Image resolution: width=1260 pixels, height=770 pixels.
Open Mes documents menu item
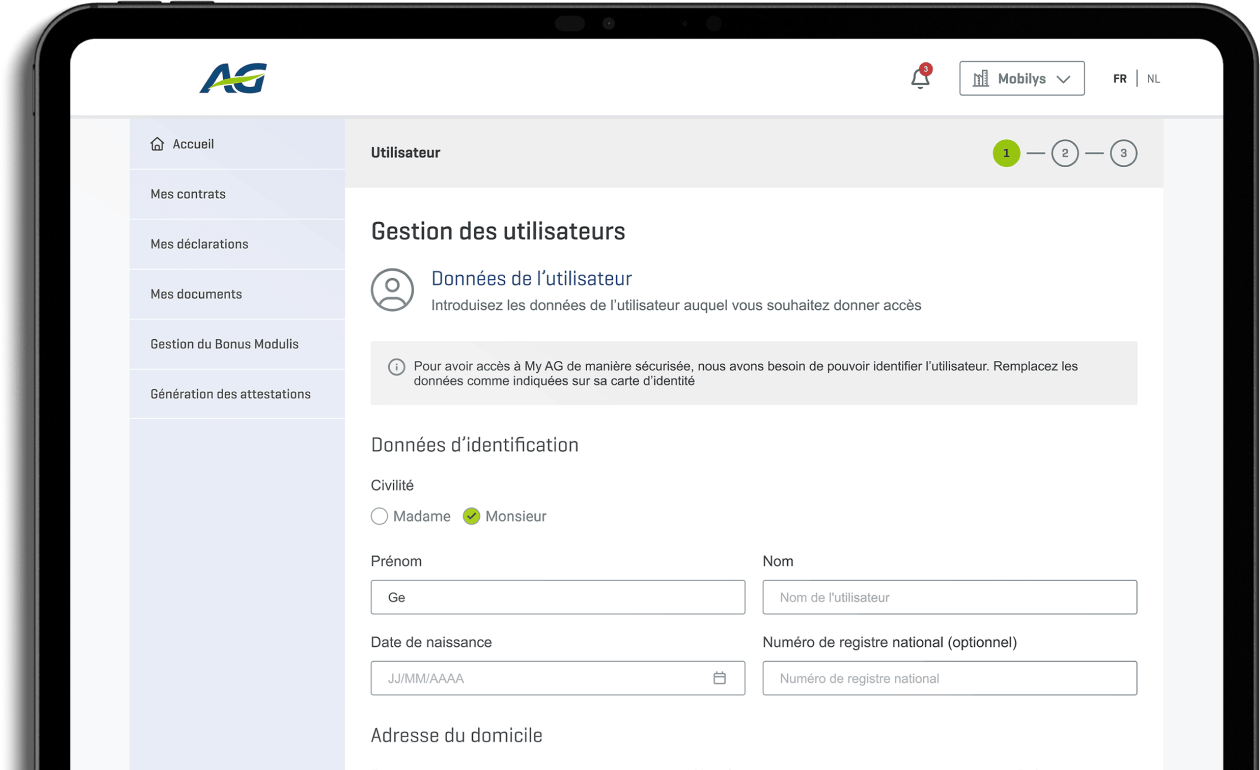[x=237, y=294]
